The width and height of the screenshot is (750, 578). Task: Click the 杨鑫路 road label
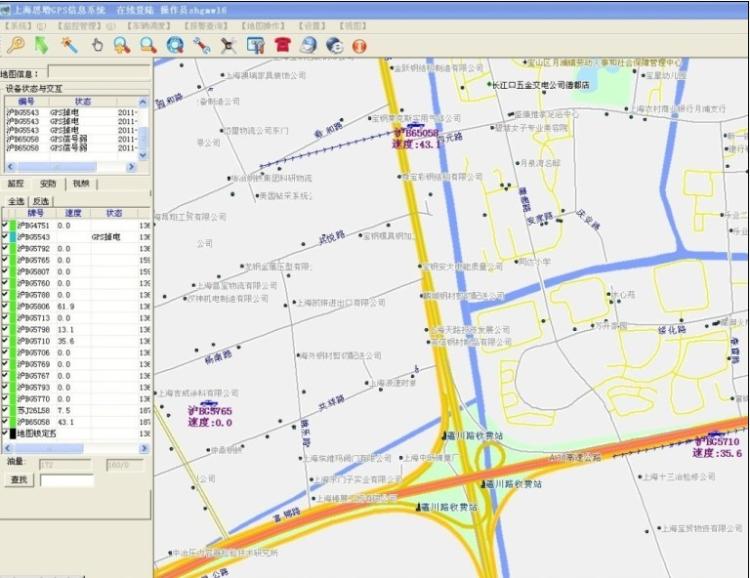pyautogui.click(x=218, y=356)
